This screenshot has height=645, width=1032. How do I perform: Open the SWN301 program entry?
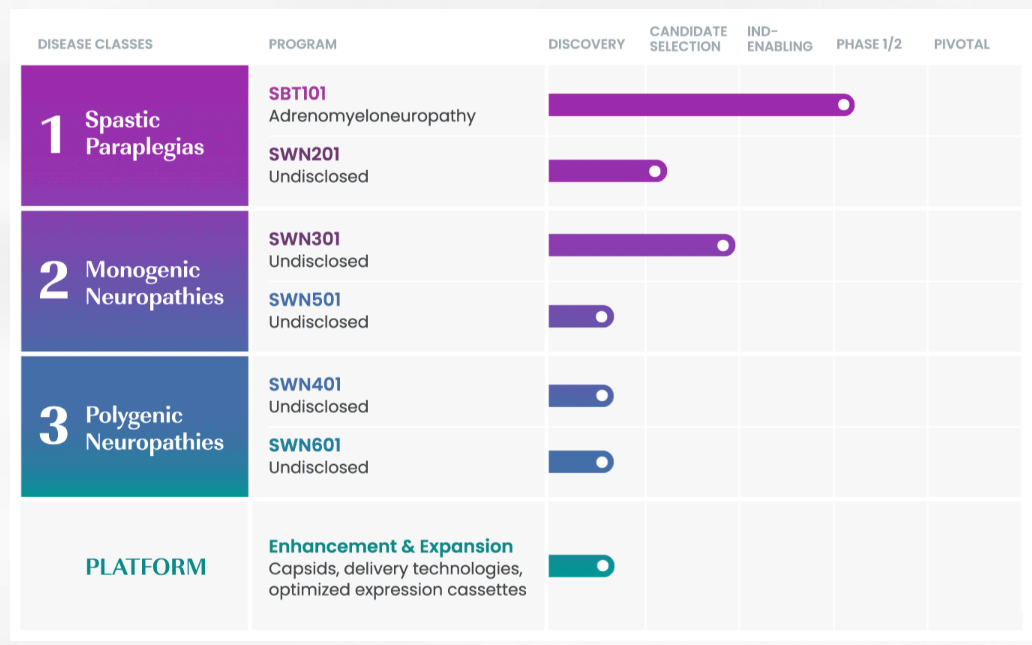(304, 239)
